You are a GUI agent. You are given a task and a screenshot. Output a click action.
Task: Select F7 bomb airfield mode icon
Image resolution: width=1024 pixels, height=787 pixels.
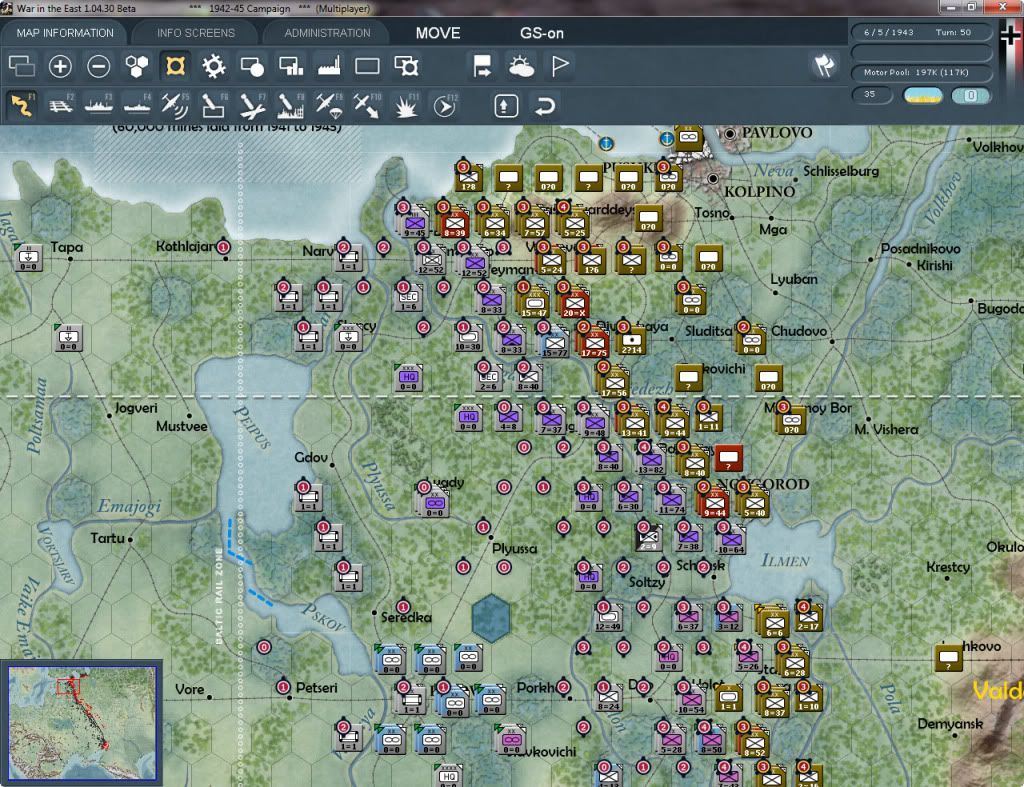click(x=252, y=105)
